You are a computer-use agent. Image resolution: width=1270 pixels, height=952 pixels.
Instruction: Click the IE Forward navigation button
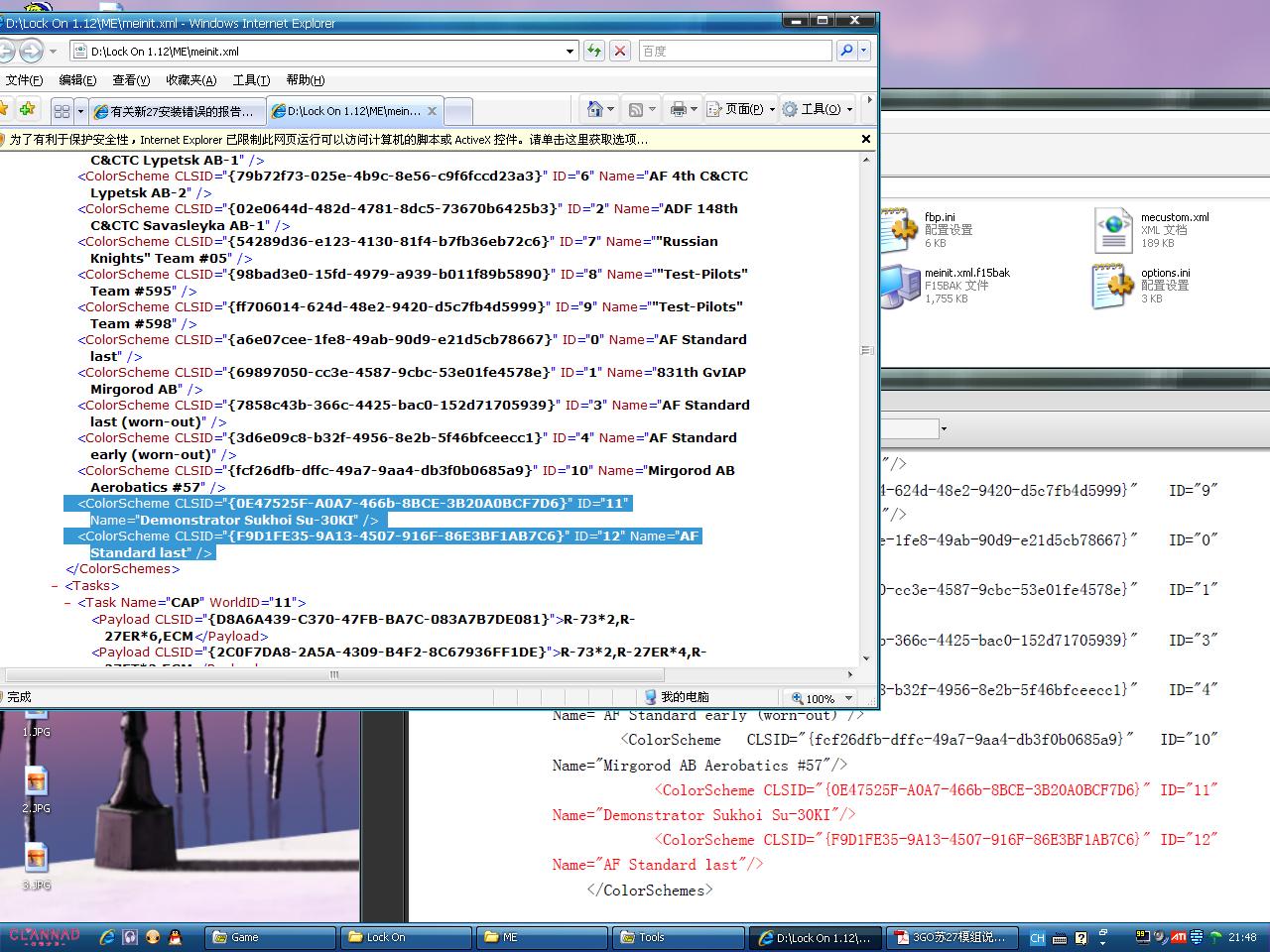point(31,51)
